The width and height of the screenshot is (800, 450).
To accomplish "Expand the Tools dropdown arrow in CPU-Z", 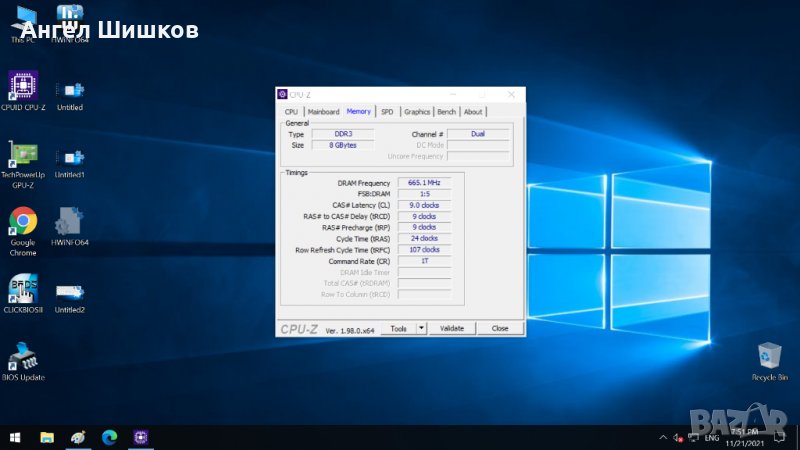I will tap(421, 328).
